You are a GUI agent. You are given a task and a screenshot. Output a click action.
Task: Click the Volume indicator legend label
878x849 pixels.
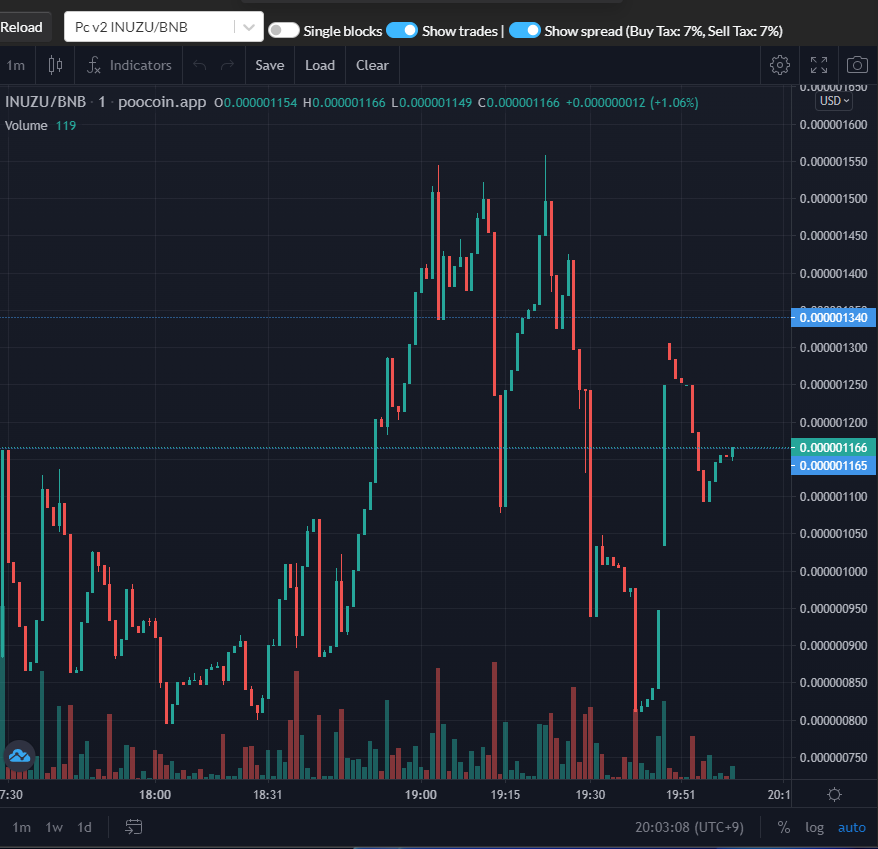click(26, 125)
